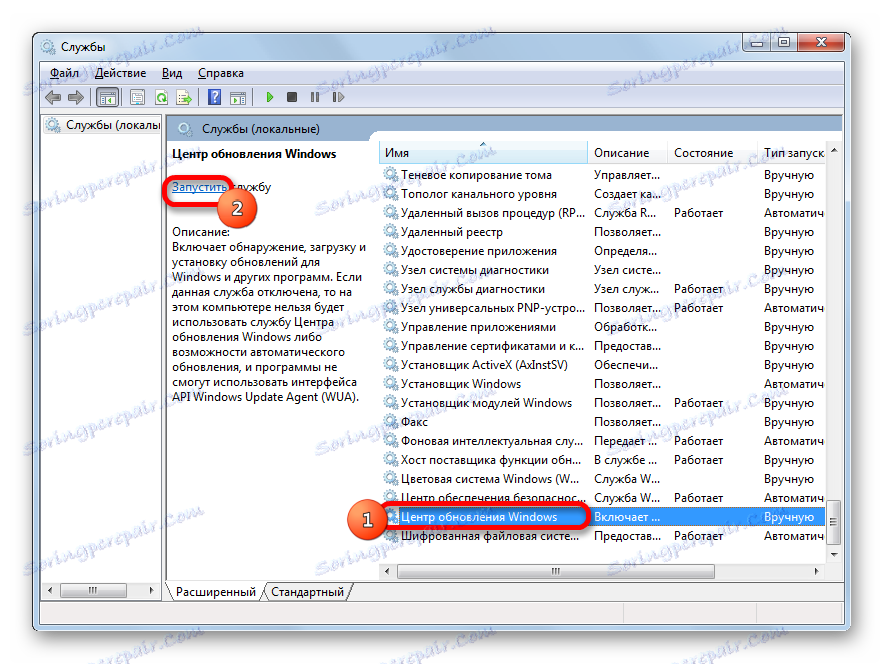Toggle the action pane toolbar icon
884x664 pixels.
[x=238, y=98]
